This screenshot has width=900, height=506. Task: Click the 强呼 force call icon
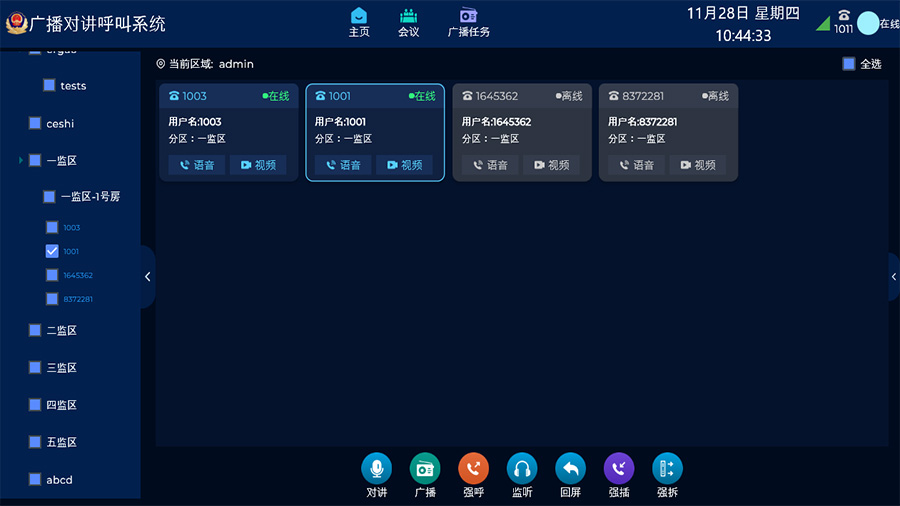(x=473, y=468)
